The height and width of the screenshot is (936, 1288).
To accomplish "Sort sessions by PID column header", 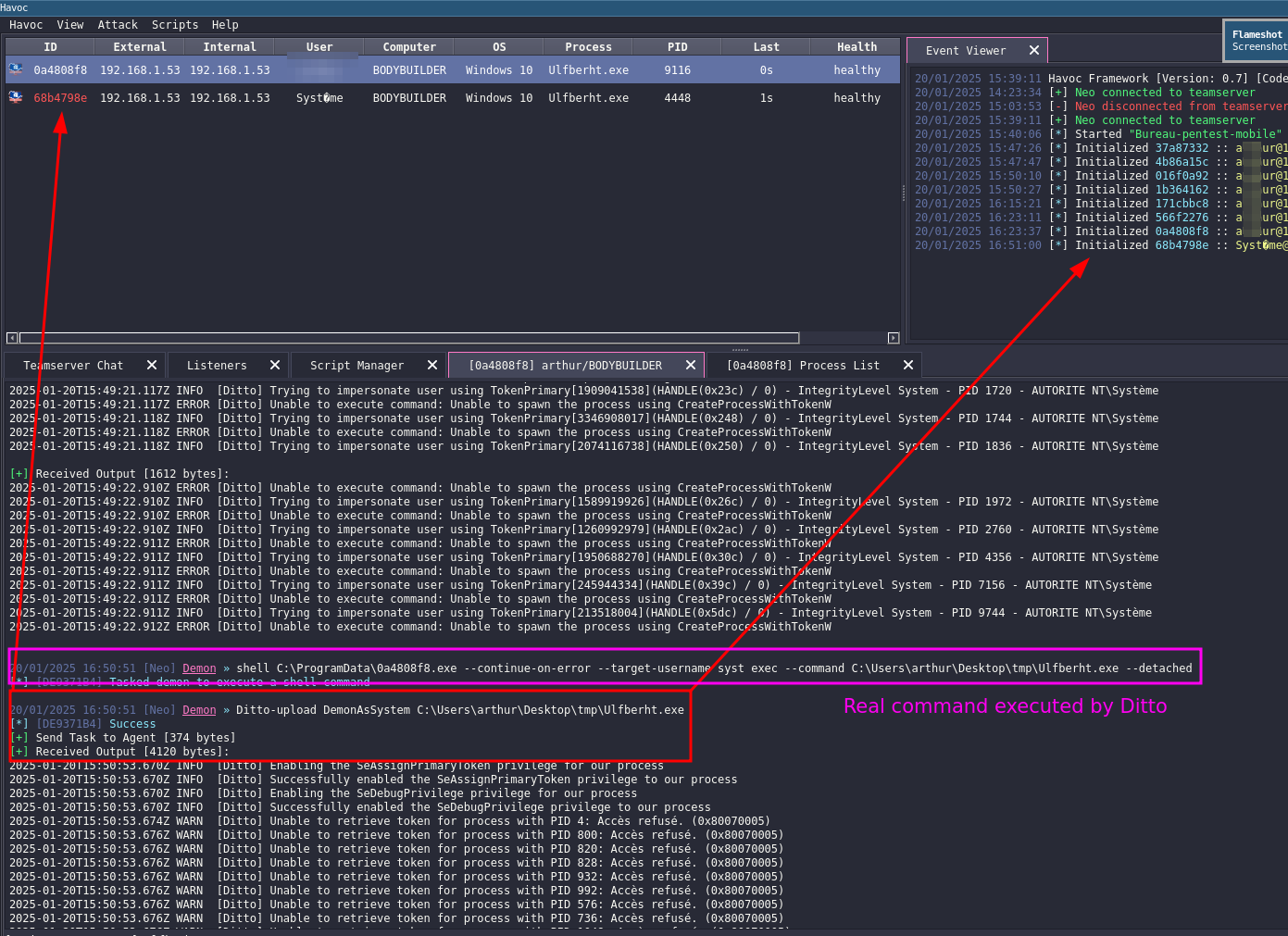I will click(678, 47).
